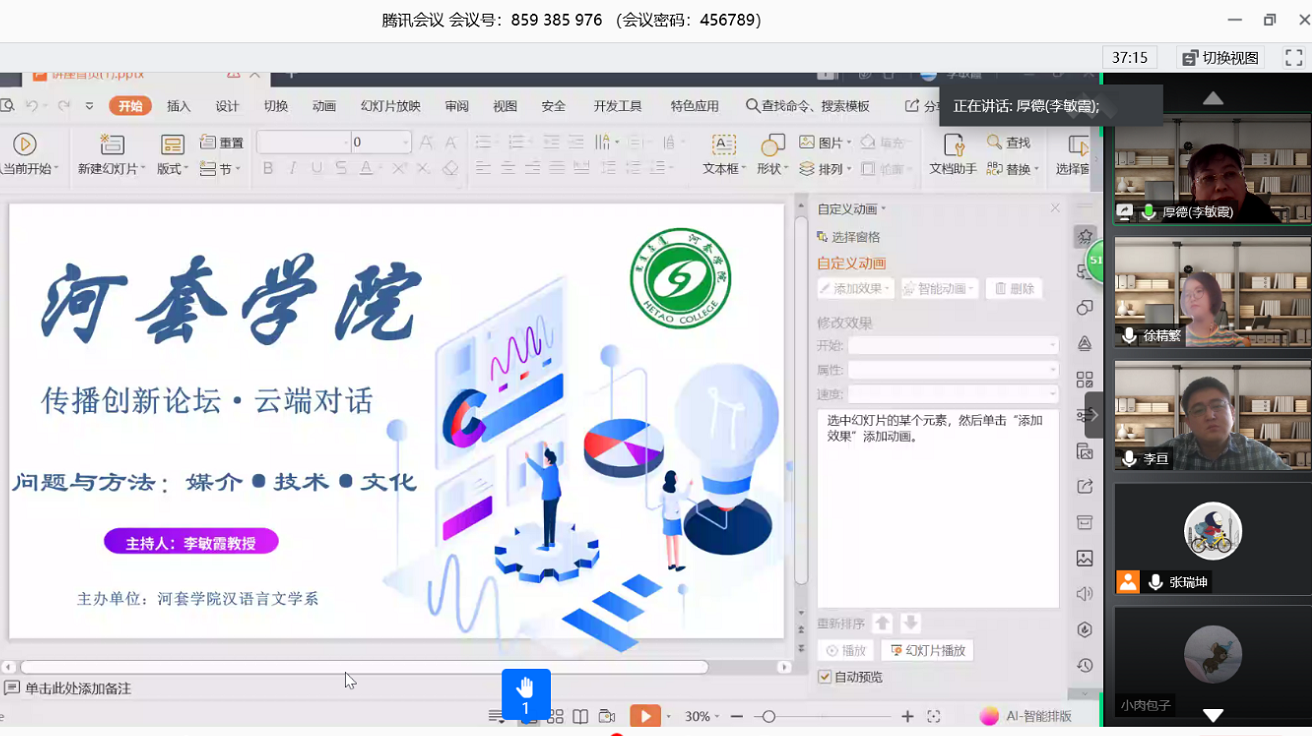
Task: Open the 插入 (Insert) tab
Action: click(x=178, y=106)
